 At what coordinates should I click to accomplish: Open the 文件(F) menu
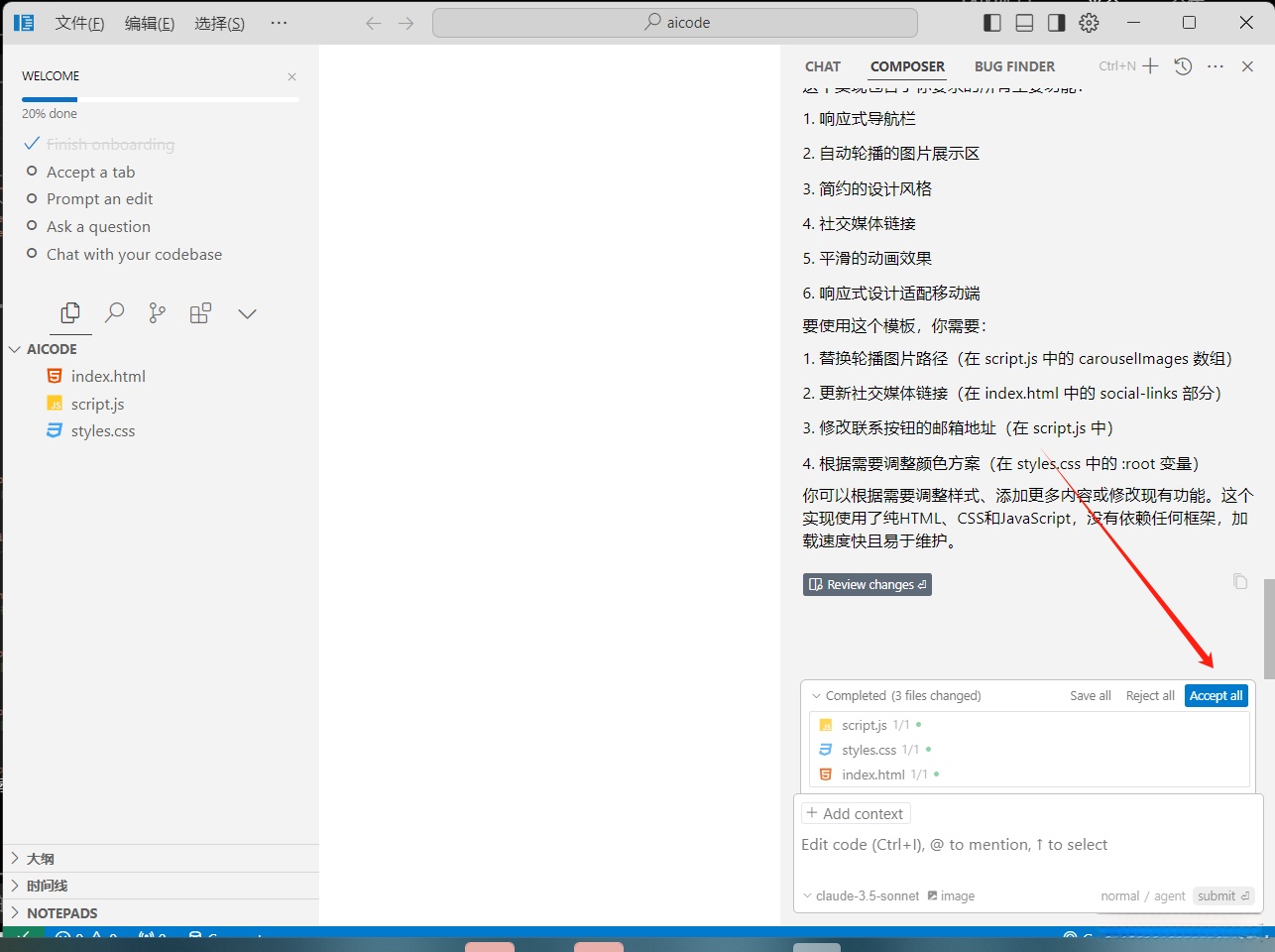point(79,23)
